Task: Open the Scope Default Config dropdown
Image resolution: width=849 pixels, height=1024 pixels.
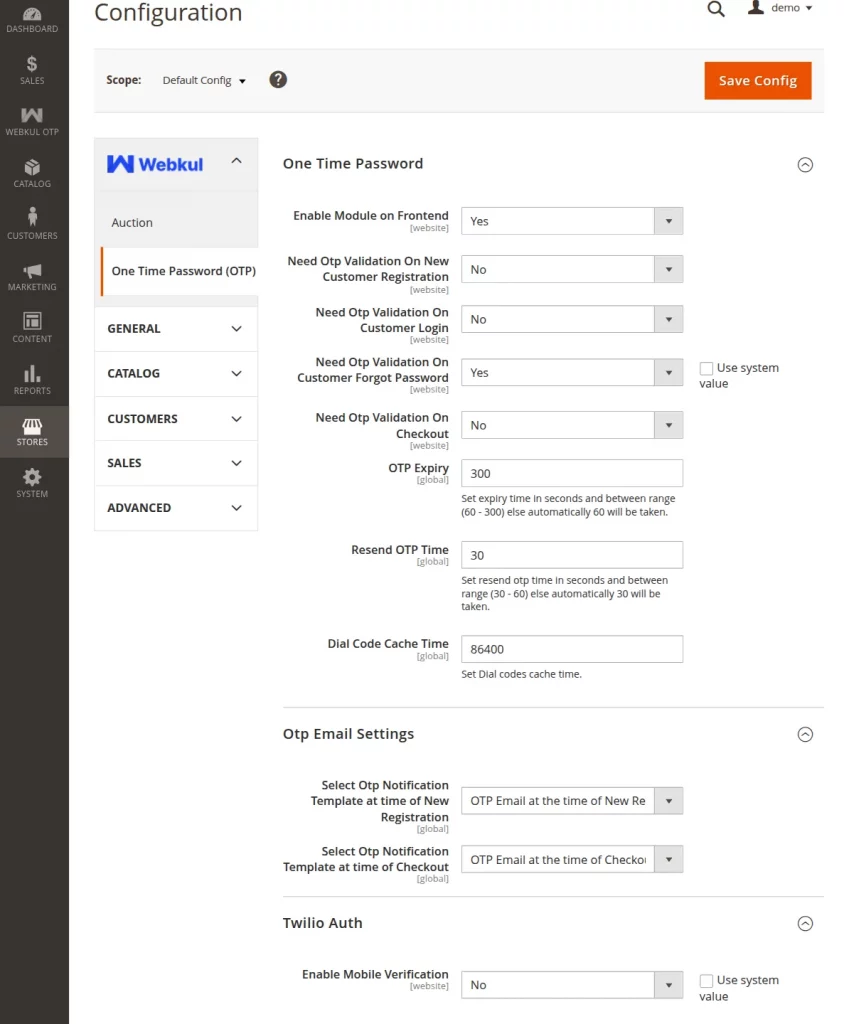Action: pyautogui.click(x=203, y=80)
